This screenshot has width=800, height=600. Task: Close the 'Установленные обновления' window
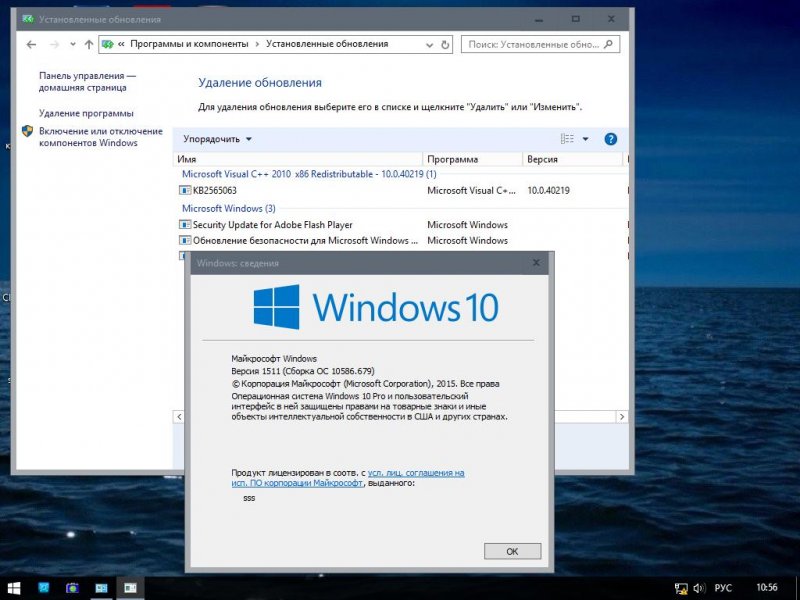611,19
